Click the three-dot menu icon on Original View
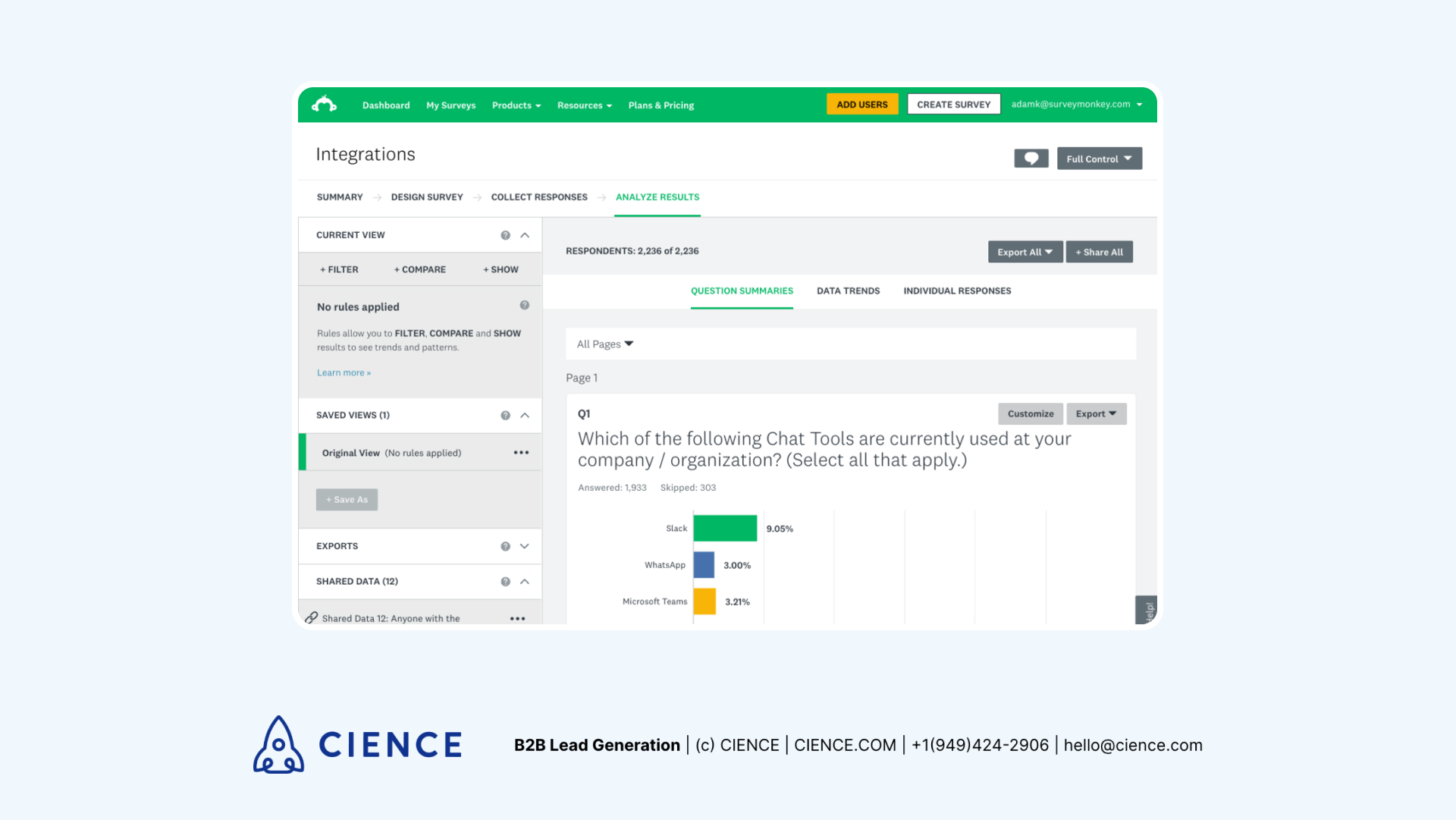Image resolution: width=1456 pixels, height=820 pixels. [x=520, y=452]
